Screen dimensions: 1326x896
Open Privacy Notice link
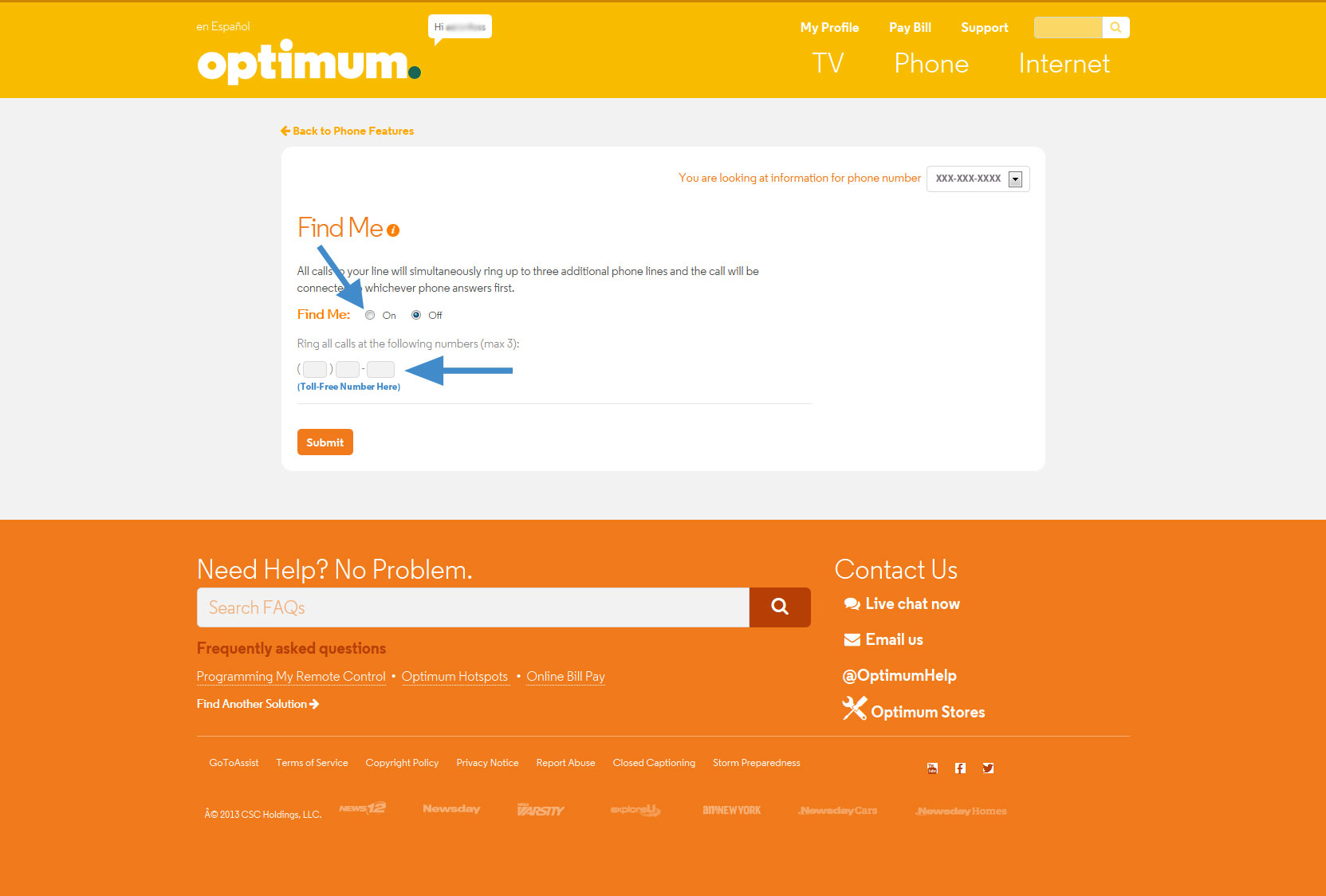[x=487, y=763]
